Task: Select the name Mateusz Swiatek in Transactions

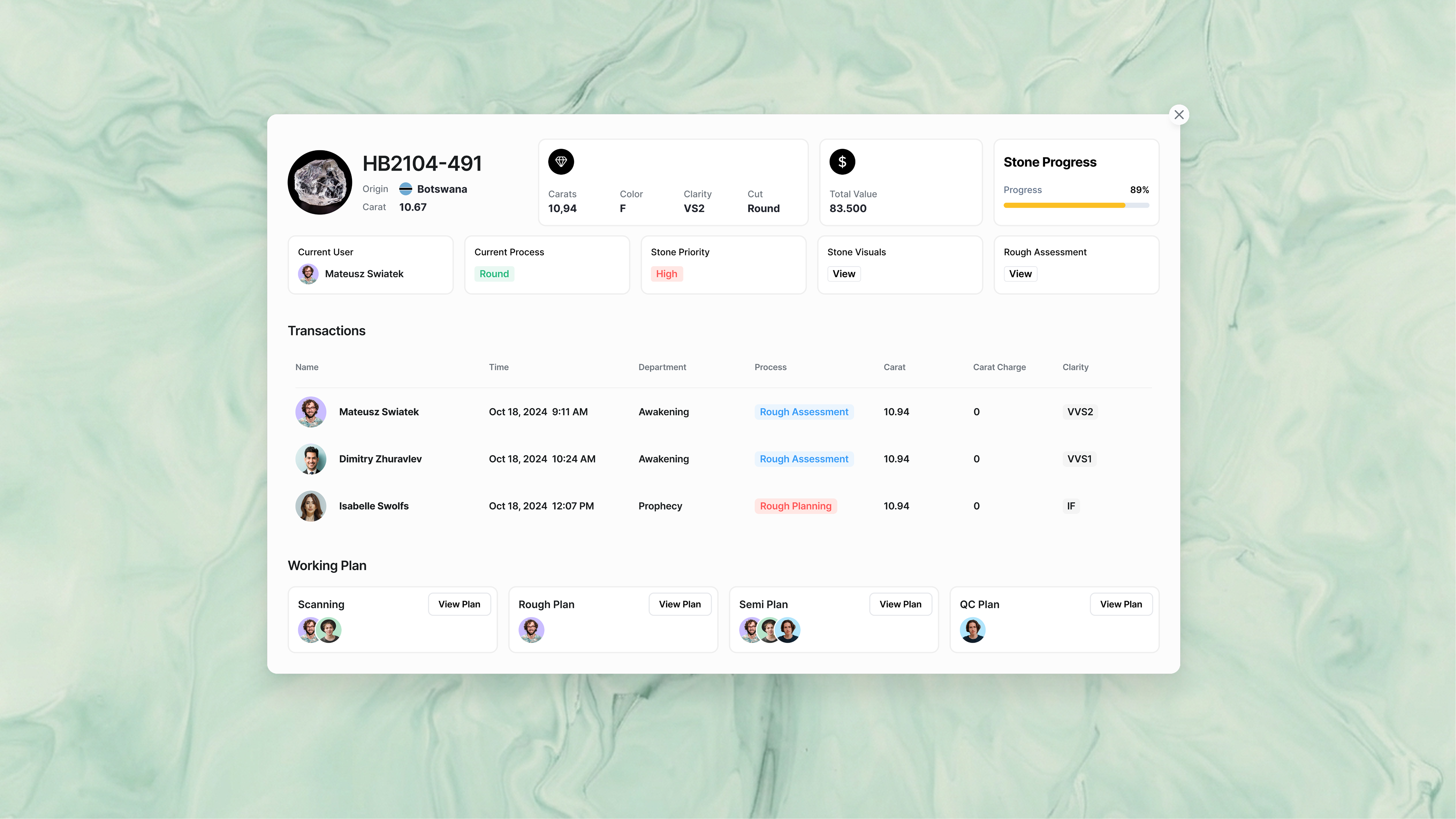Action: pos(379,412)
